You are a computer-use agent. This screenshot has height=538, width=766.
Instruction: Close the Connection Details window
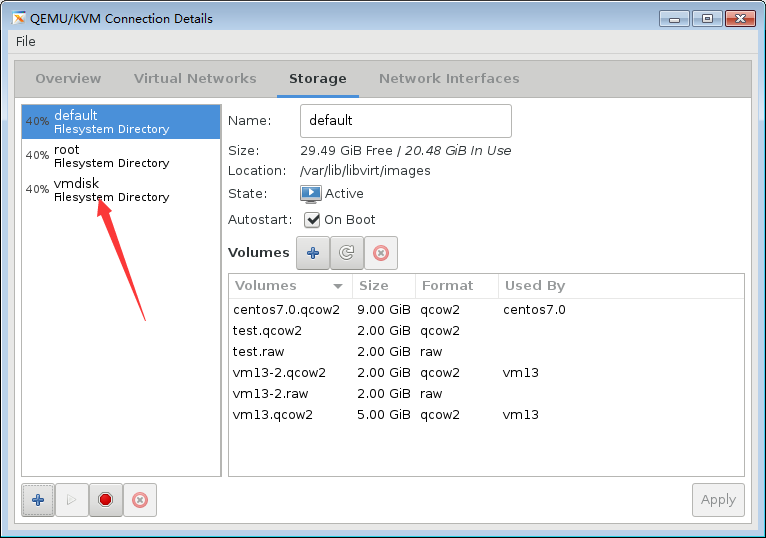click(740, 19)
